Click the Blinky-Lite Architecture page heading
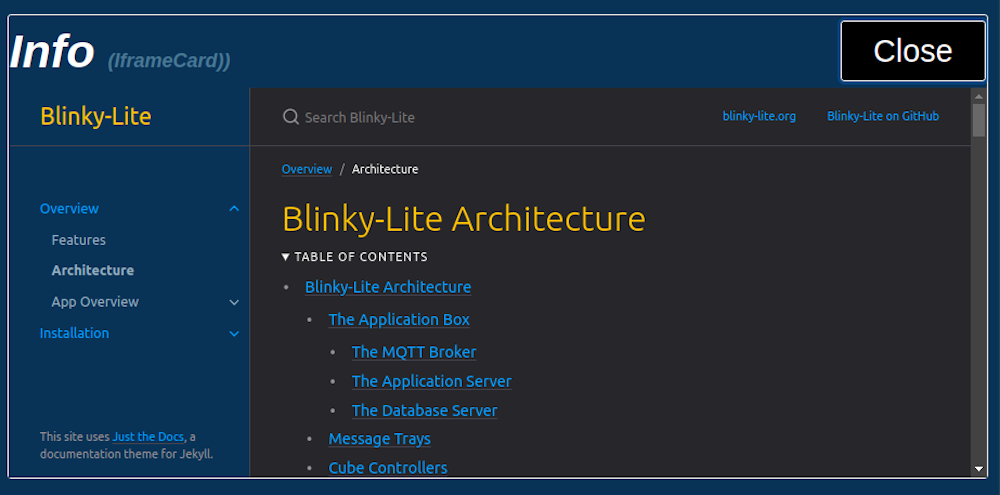This screenshot has width=1000, height=495. [464, 219]
